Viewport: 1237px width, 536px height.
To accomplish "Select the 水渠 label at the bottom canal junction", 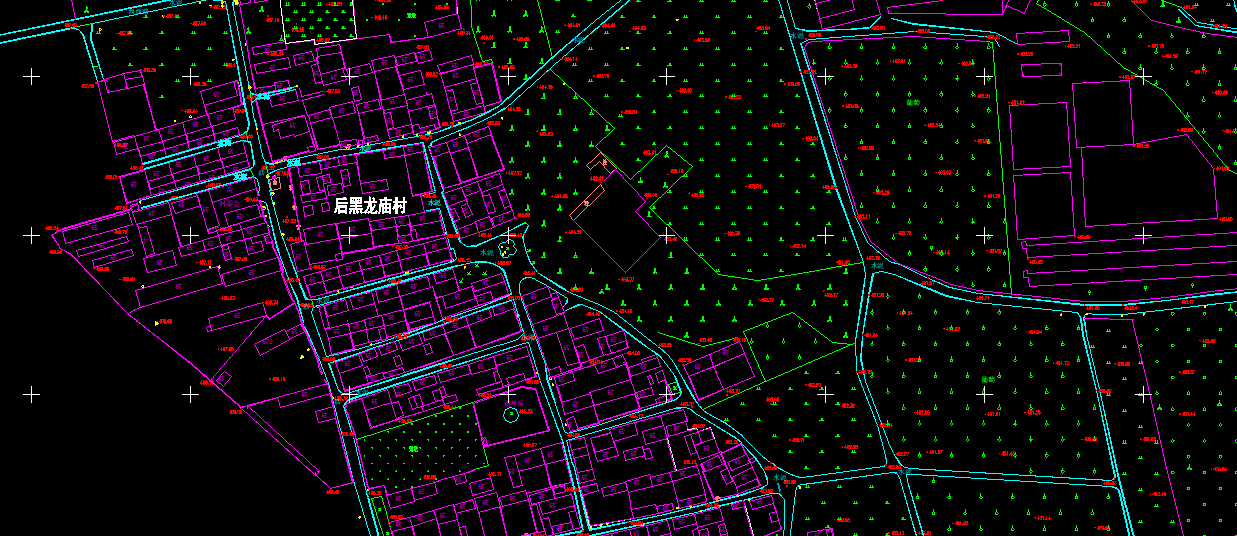I will [780, 479].
